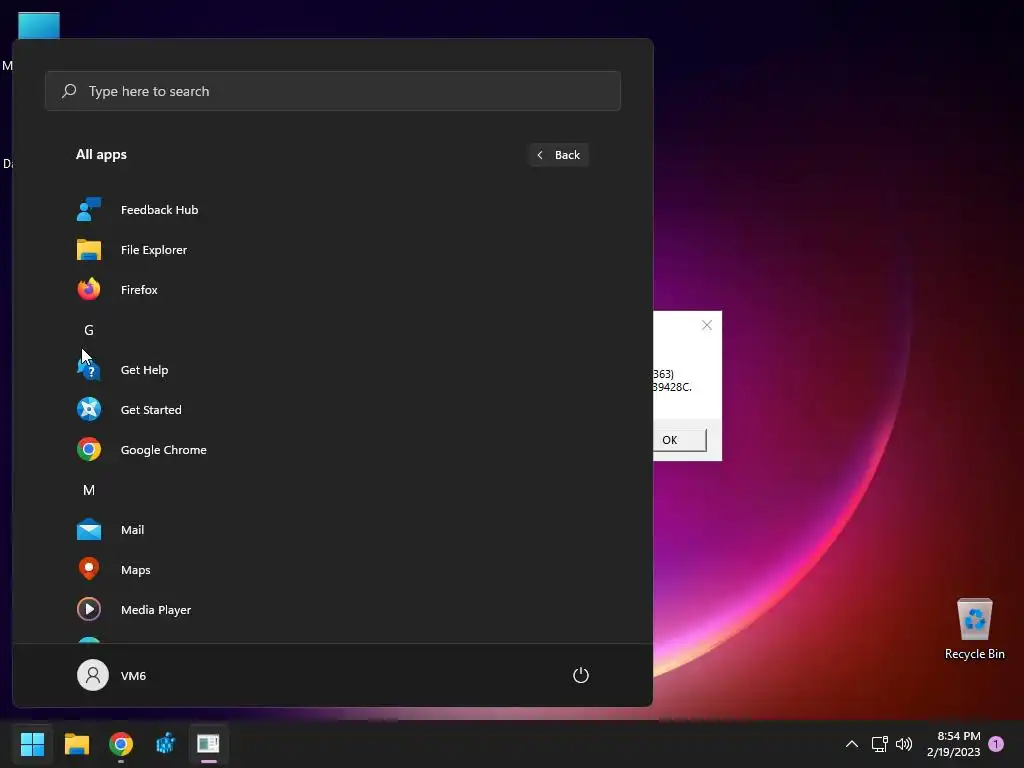Click the OK button in the dialog
Image resolution: width=1024 pixels, height=768 pixels.
click(x=679, y=440)
